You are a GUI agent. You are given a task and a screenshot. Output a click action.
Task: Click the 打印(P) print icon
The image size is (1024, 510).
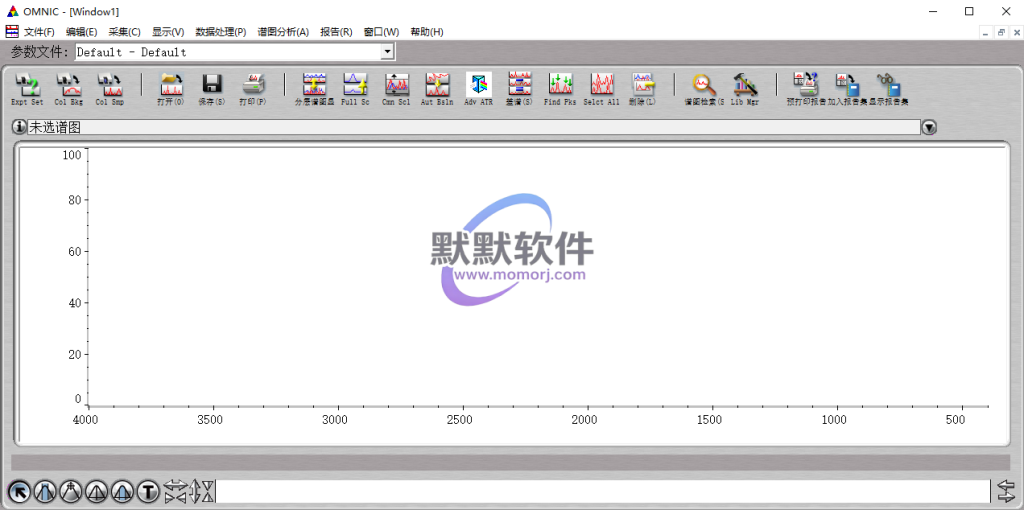pyautogui.click(x=253, y=87)
